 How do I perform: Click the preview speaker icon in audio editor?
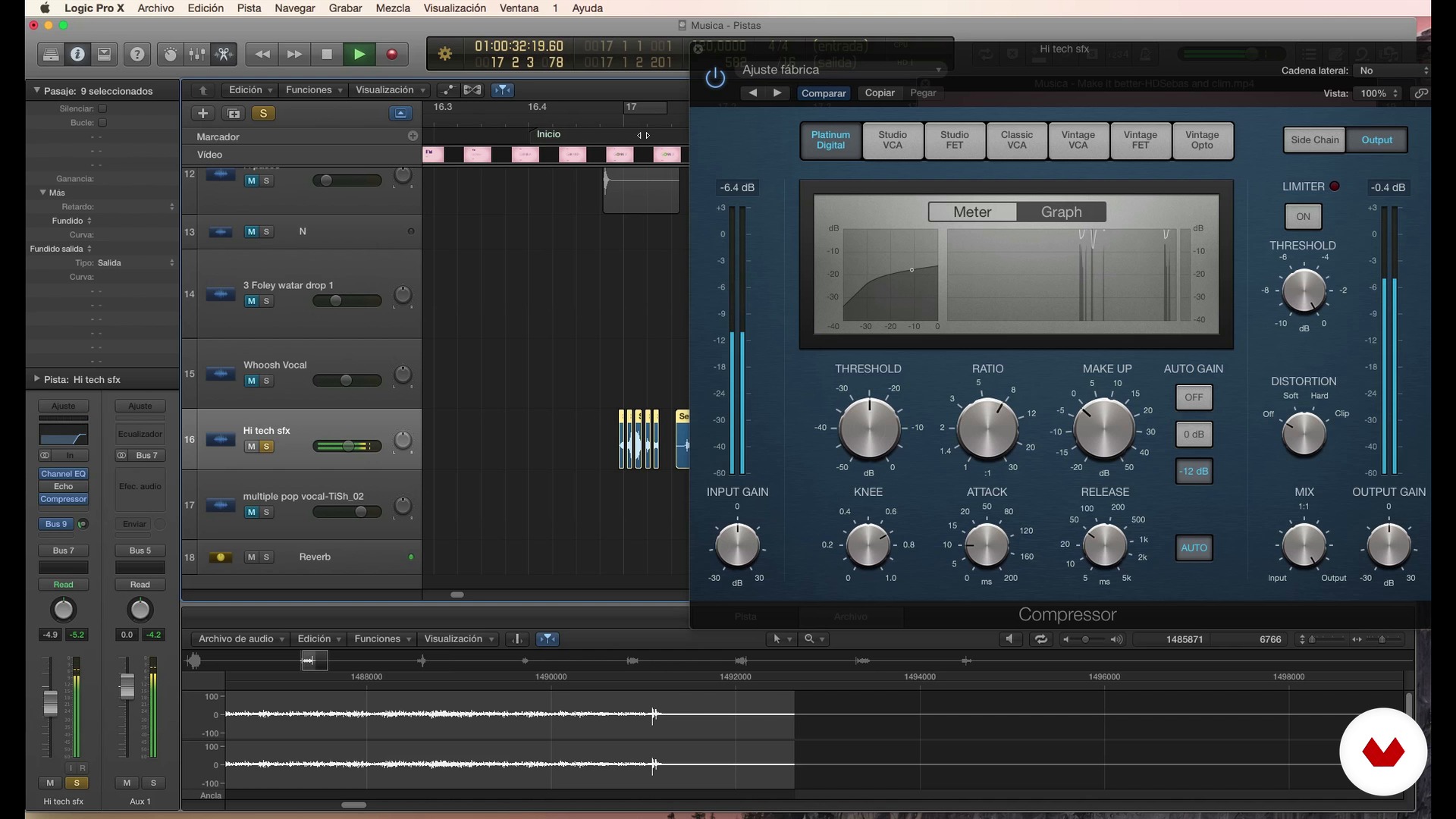click(1009, 639)
